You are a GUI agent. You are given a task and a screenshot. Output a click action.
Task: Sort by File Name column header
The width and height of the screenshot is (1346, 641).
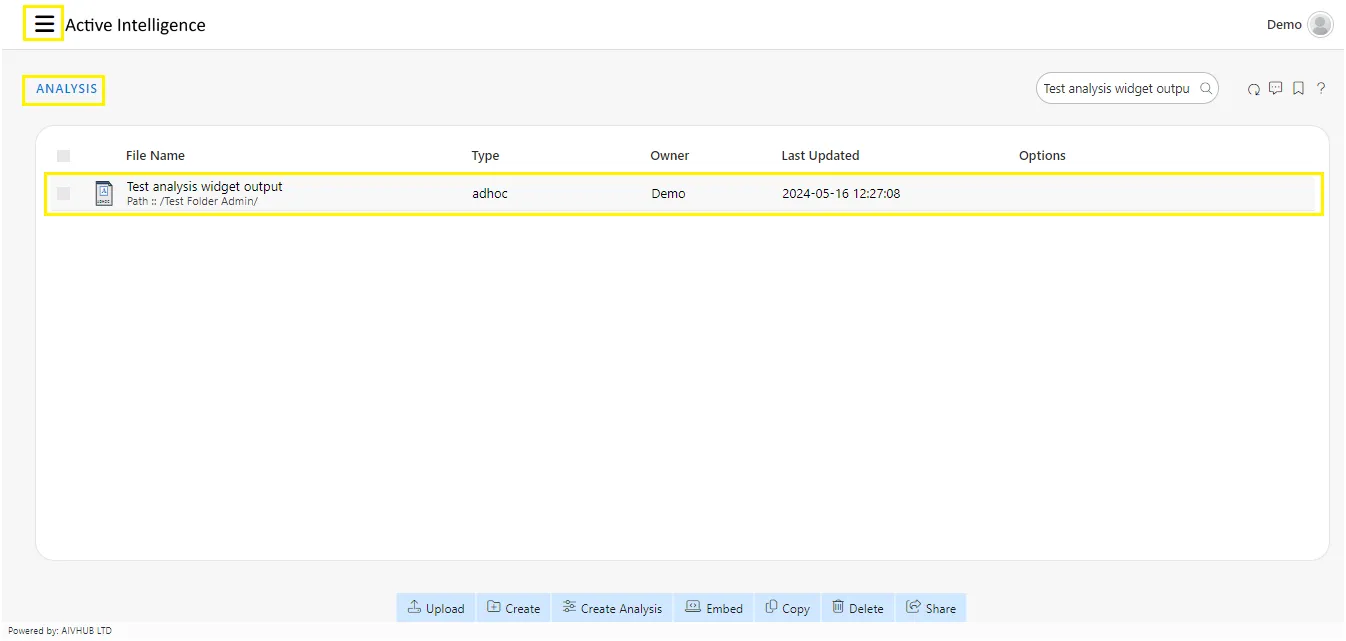coord(155,155)
